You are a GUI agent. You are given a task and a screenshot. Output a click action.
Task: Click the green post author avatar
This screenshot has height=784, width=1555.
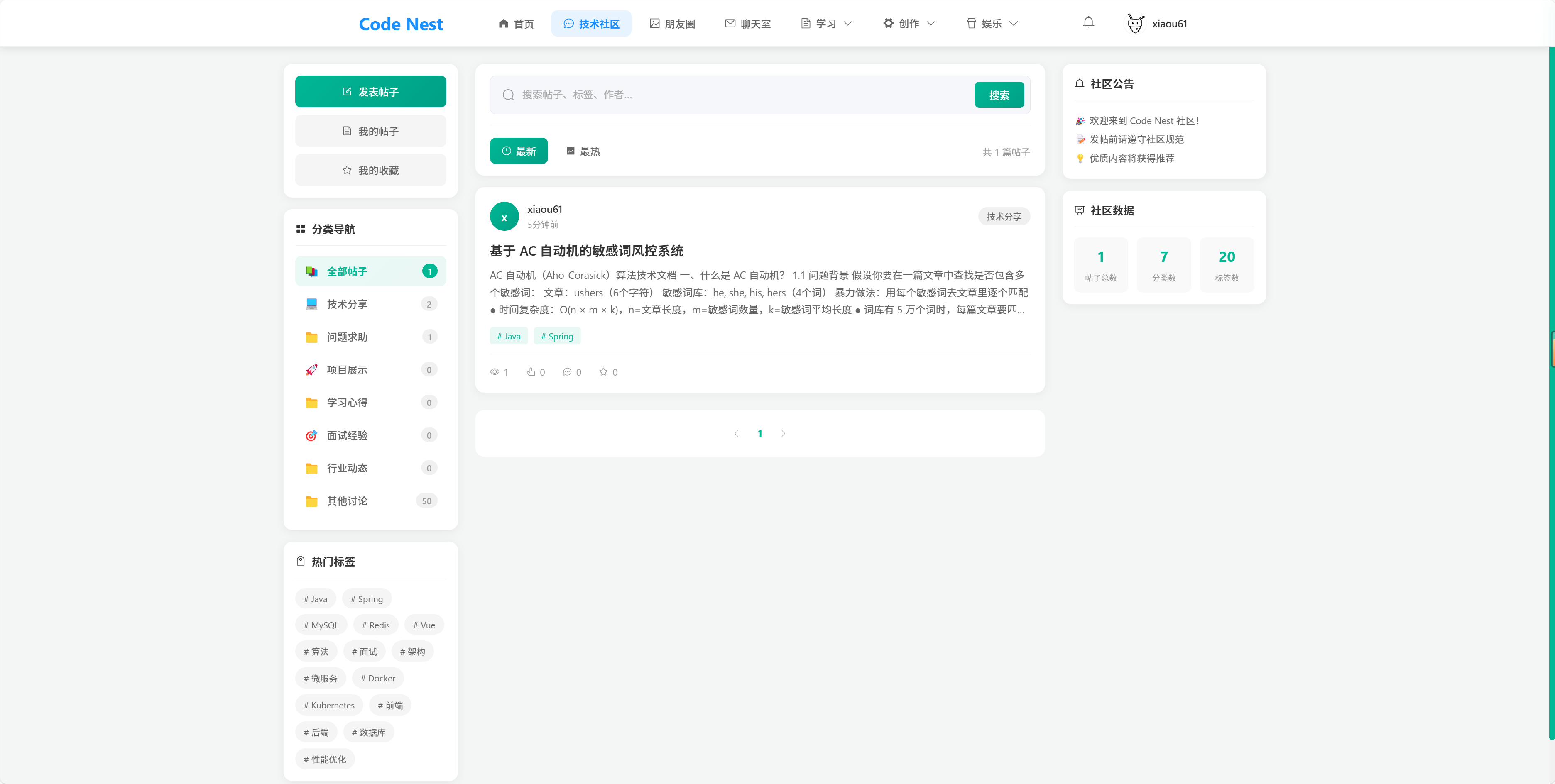tap(504, 217)
